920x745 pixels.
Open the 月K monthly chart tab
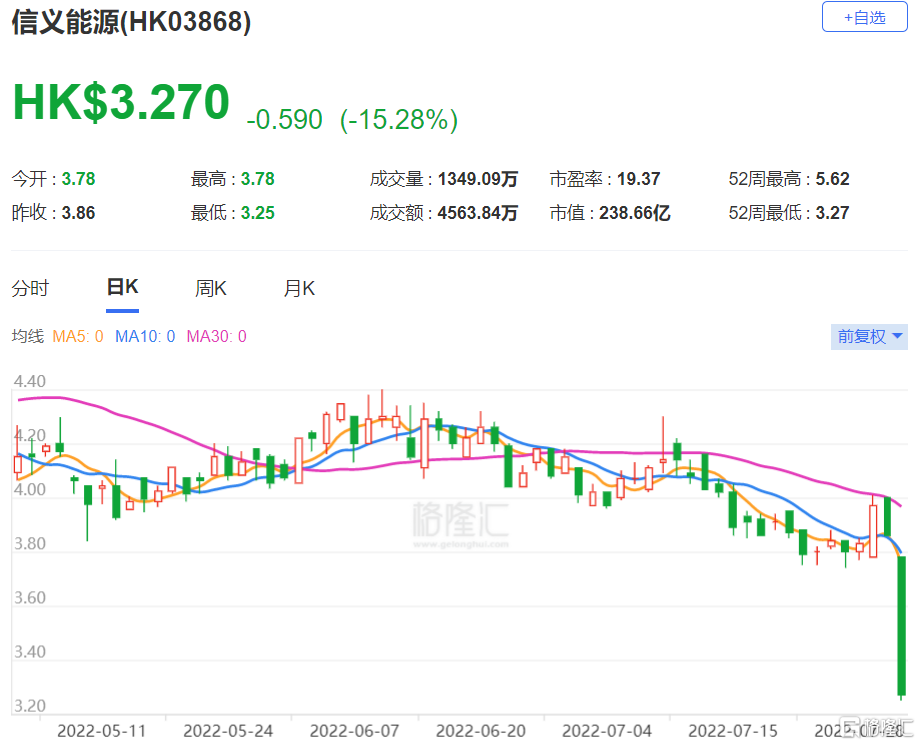coord(299,288)
